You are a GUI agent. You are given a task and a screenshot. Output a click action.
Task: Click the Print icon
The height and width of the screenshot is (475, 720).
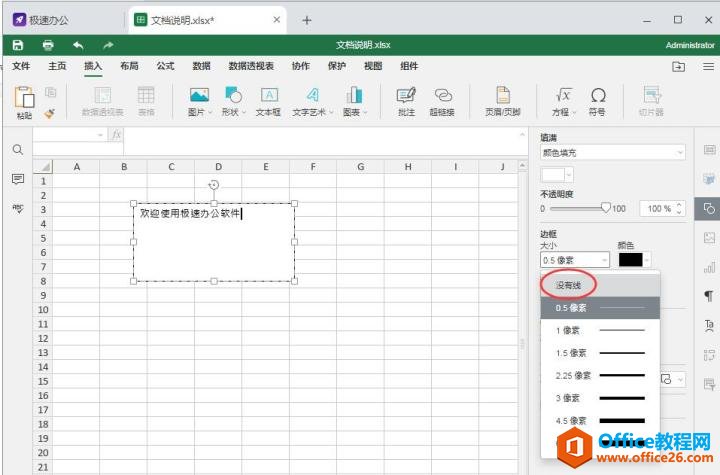48,45
